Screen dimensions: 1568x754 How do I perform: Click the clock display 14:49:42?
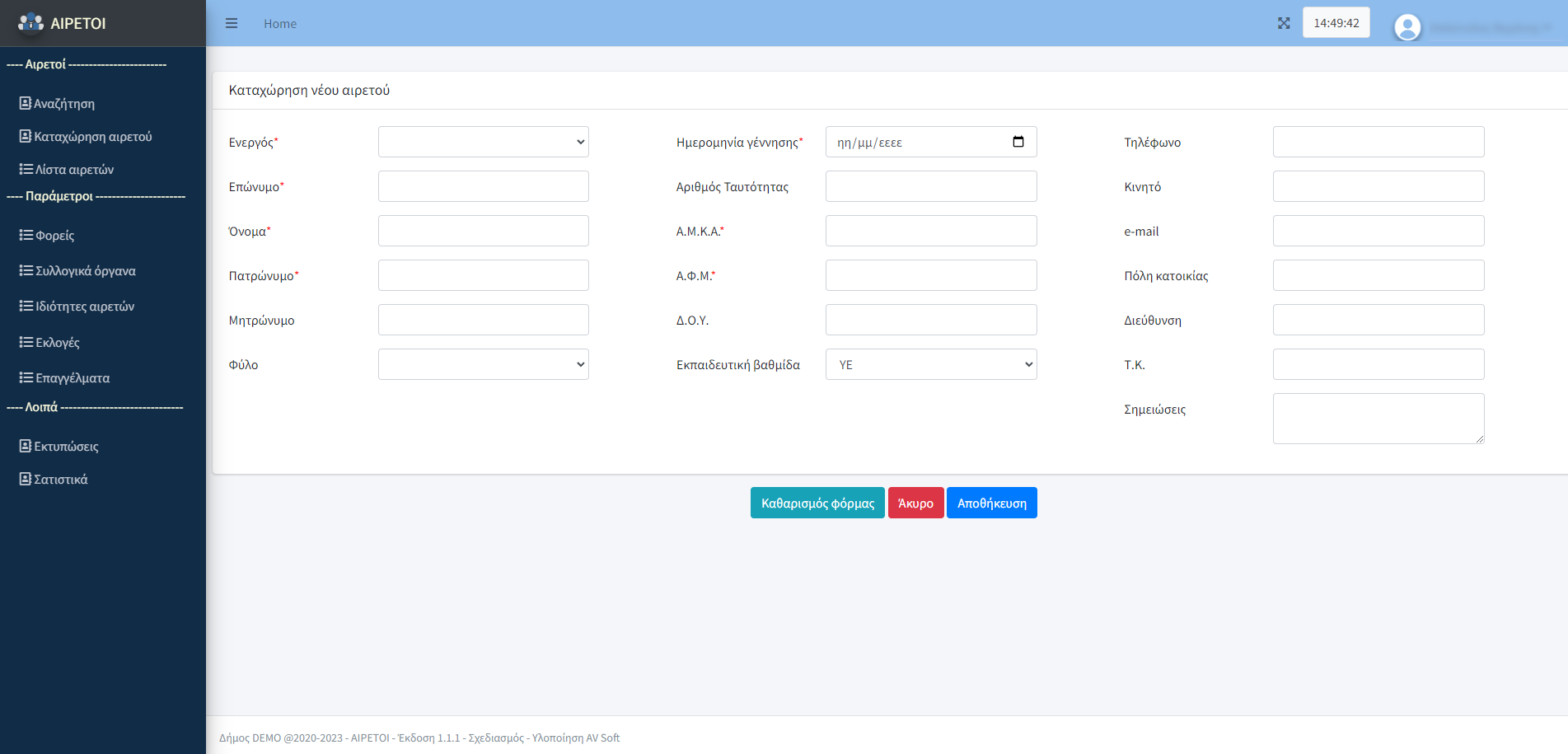coord(1336,23)
